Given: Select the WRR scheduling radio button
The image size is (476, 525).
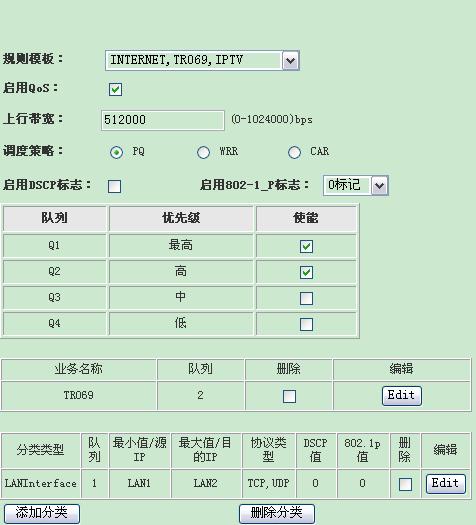Looking at the screenshot, I should tap(203, 152).
